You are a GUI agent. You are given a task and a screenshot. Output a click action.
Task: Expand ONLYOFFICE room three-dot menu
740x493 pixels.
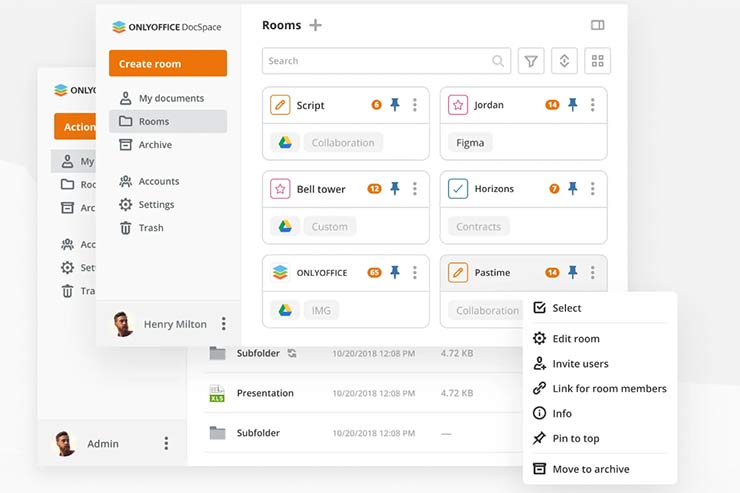415,272
